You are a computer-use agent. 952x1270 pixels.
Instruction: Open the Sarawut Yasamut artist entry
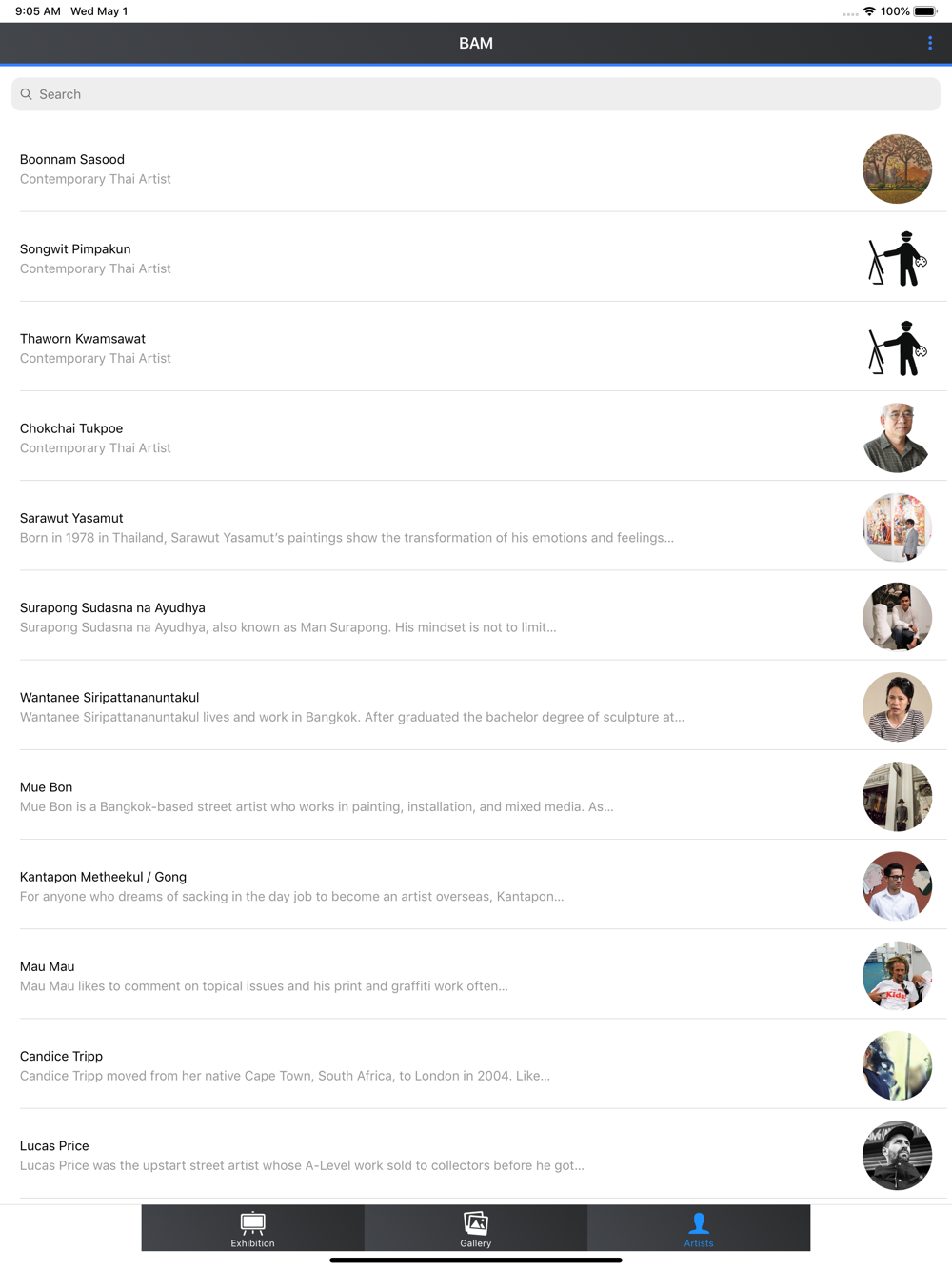coord(476,526)
